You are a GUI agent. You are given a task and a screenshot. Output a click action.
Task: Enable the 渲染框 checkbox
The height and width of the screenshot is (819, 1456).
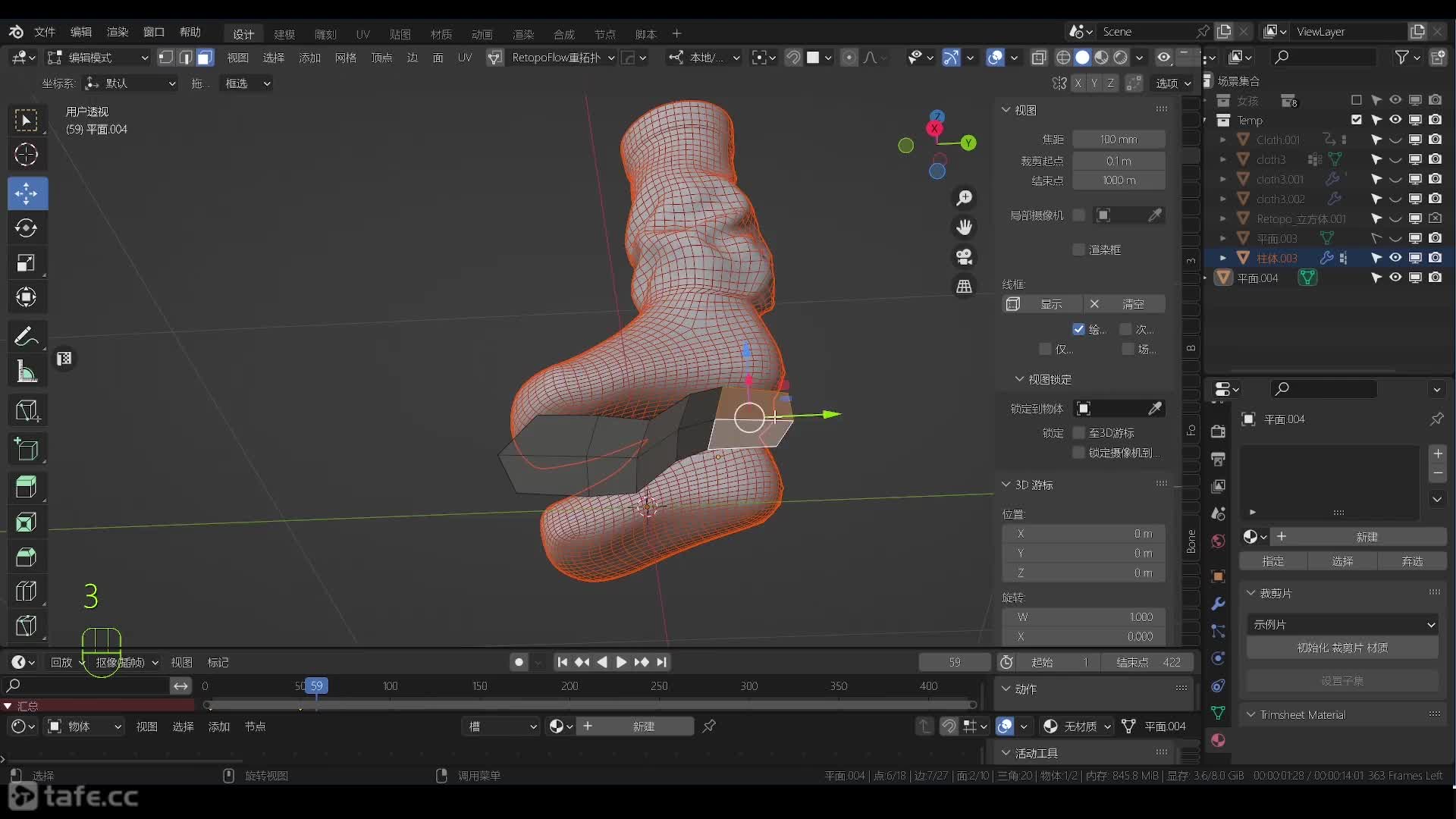pos(1078,250)
